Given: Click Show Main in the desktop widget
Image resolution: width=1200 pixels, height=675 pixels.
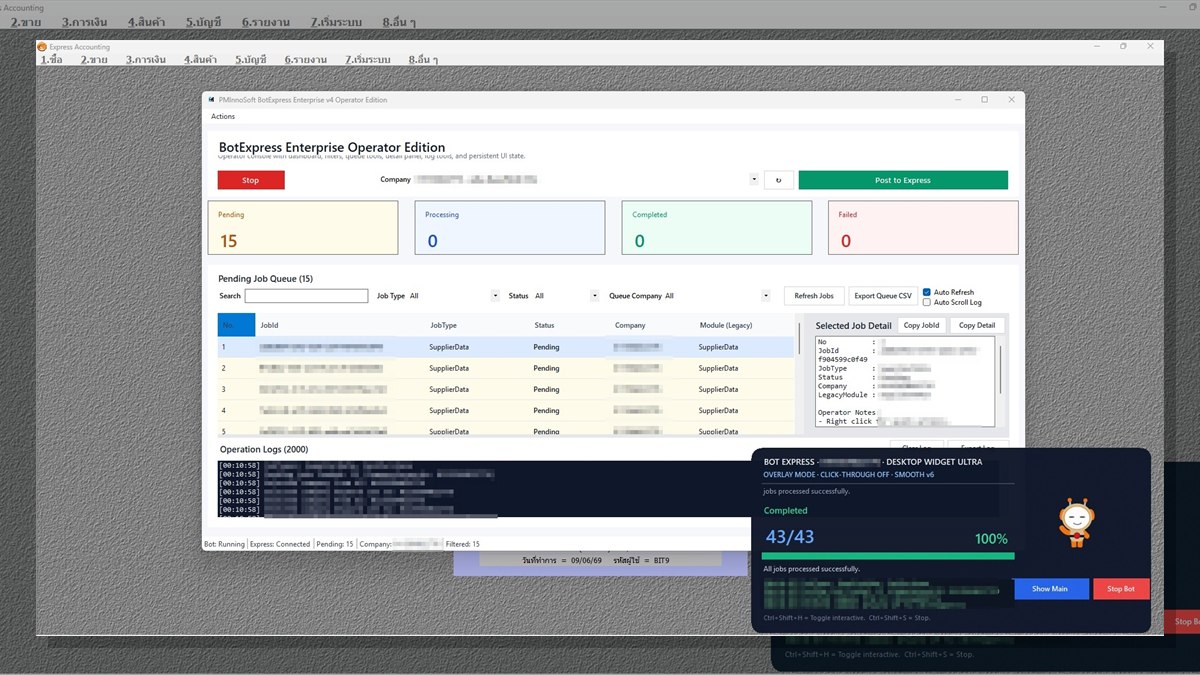Looking at the screenshot, I should pyautogui.click(x=1050, y=589).
